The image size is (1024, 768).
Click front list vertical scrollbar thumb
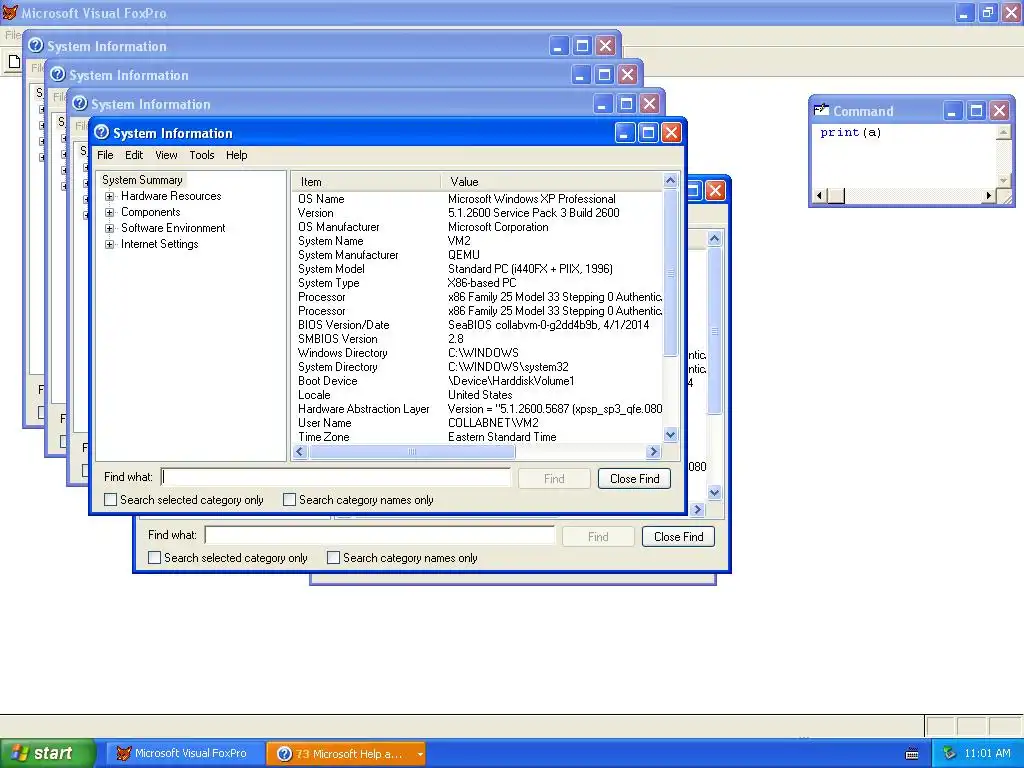click(670, 273)
